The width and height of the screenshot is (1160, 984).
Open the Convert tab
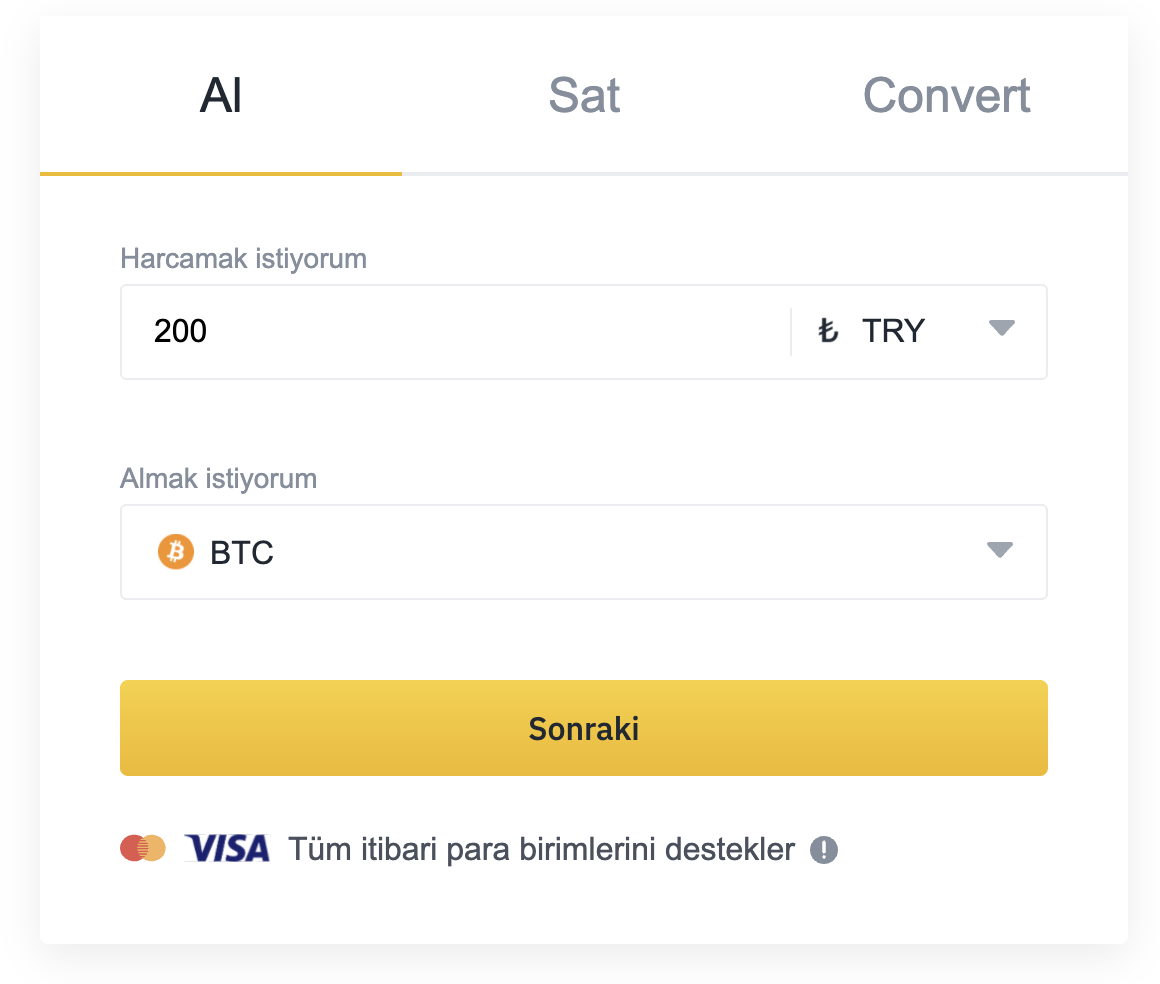coord(946,96)
